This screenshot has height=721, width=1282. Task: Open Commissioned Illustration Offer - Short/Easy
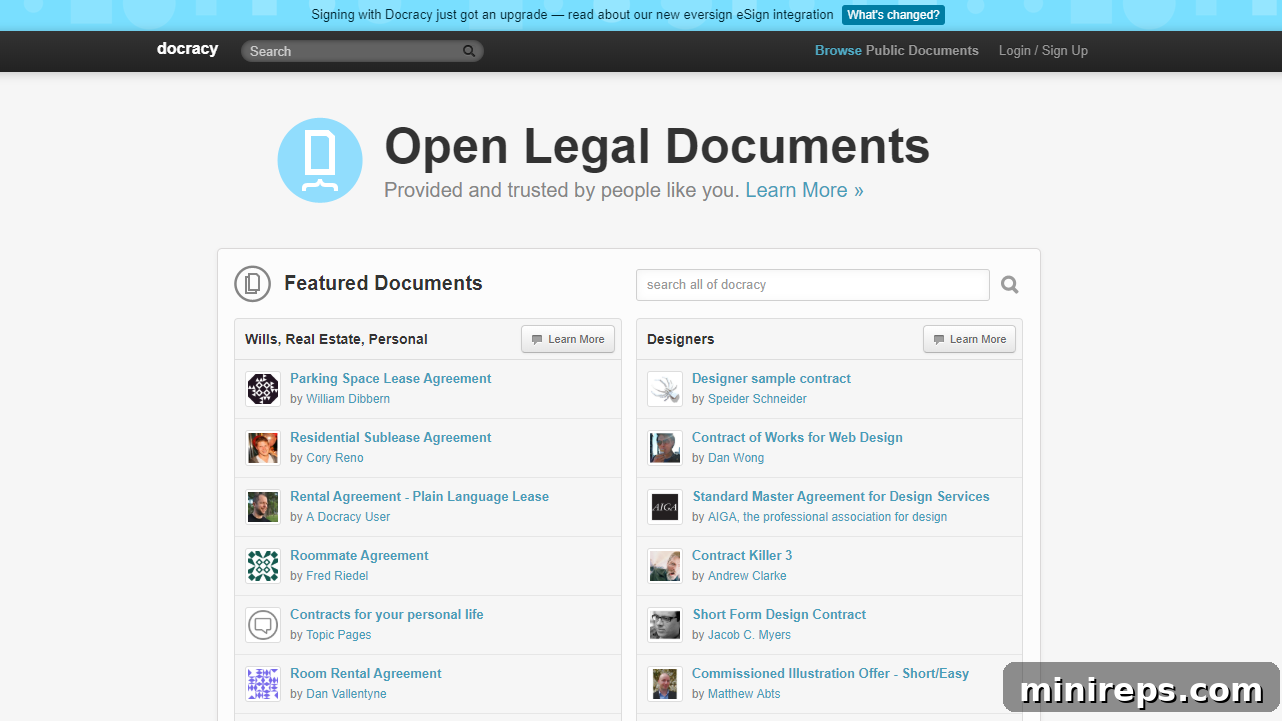click(x=830, y=673)
